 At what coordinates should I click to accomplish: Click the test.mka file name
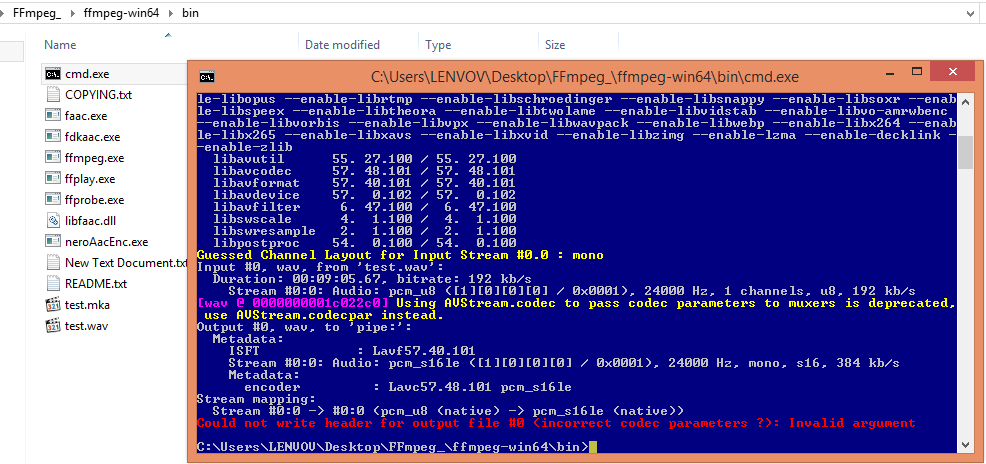pyautogui.click(x=87, y=305)
